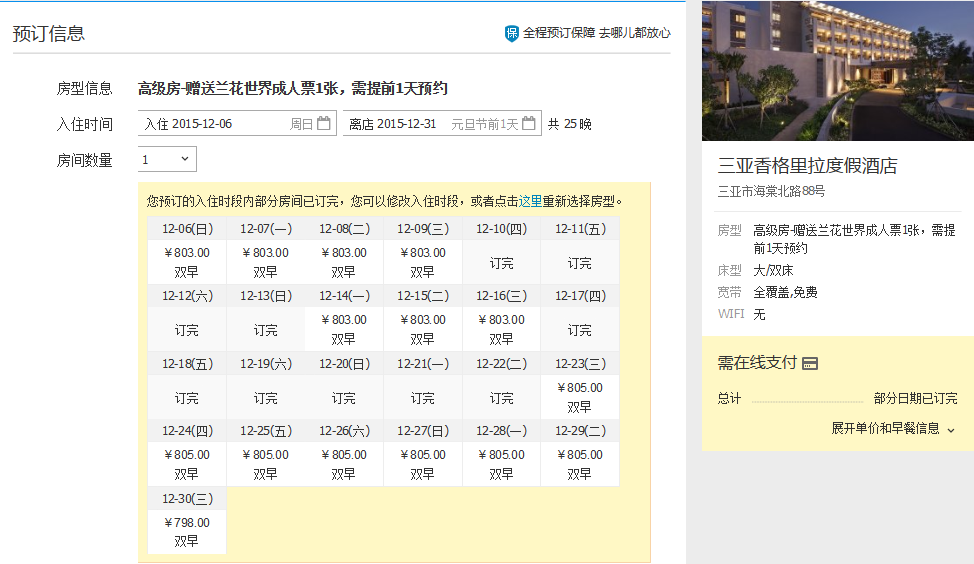Open the 三亚香格里拉度假酒店 hotel name

[x=807, y=166]
